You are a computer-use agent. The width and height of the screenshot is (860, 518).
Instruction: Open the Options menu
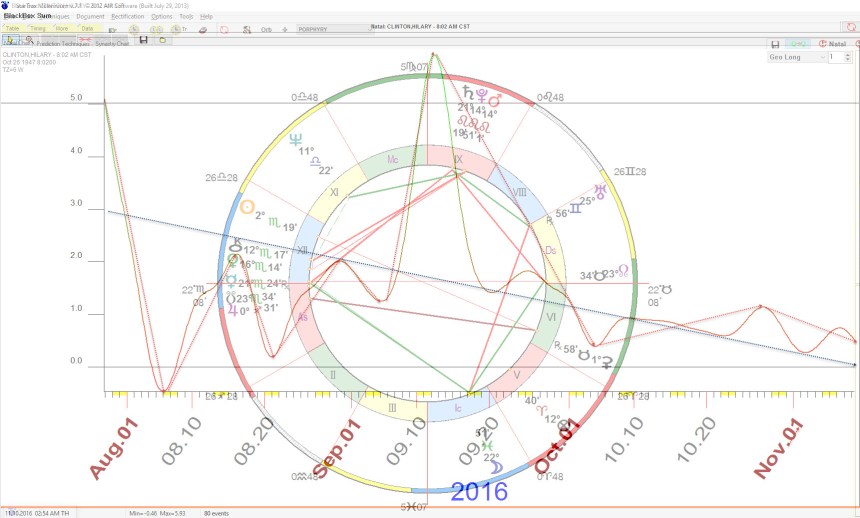point(162,16)
